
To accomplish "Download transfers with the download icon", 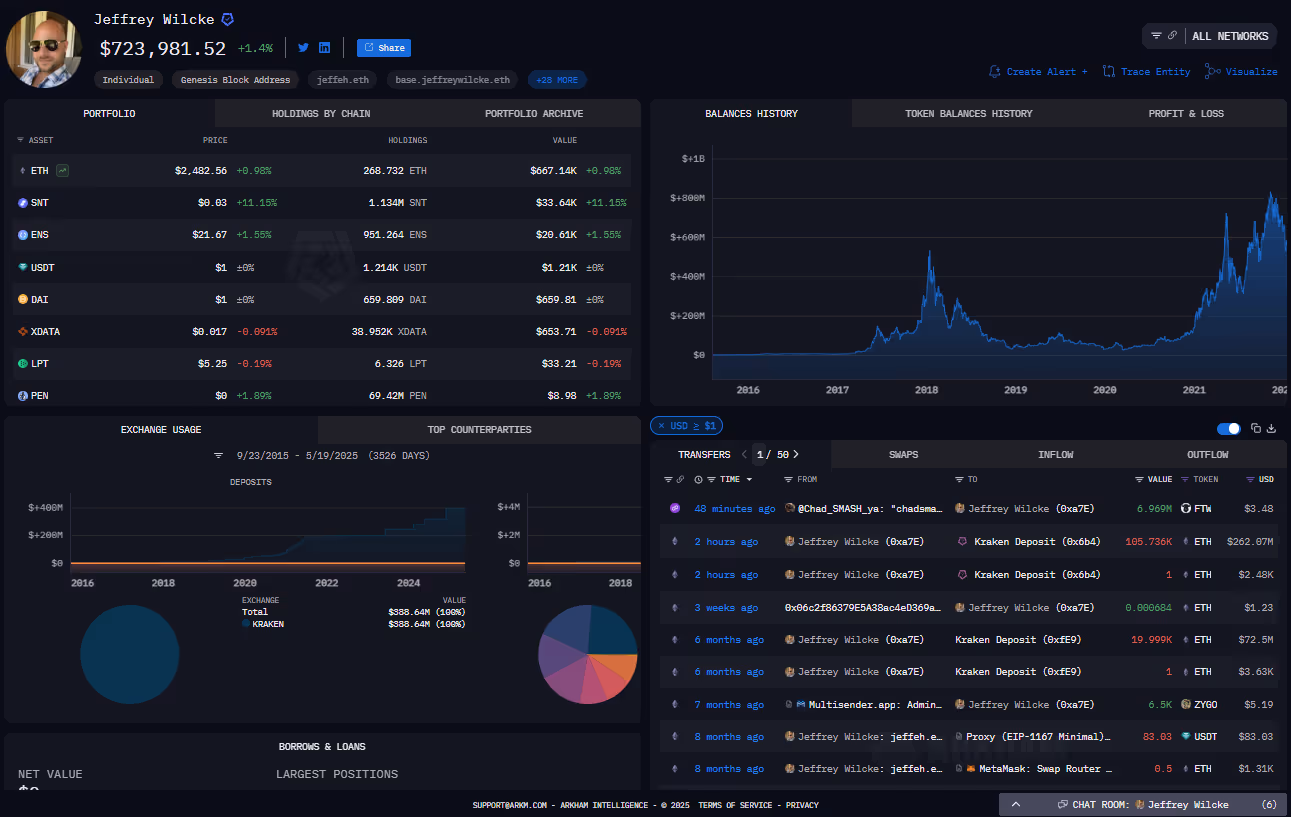I will tap(1272, 428).
